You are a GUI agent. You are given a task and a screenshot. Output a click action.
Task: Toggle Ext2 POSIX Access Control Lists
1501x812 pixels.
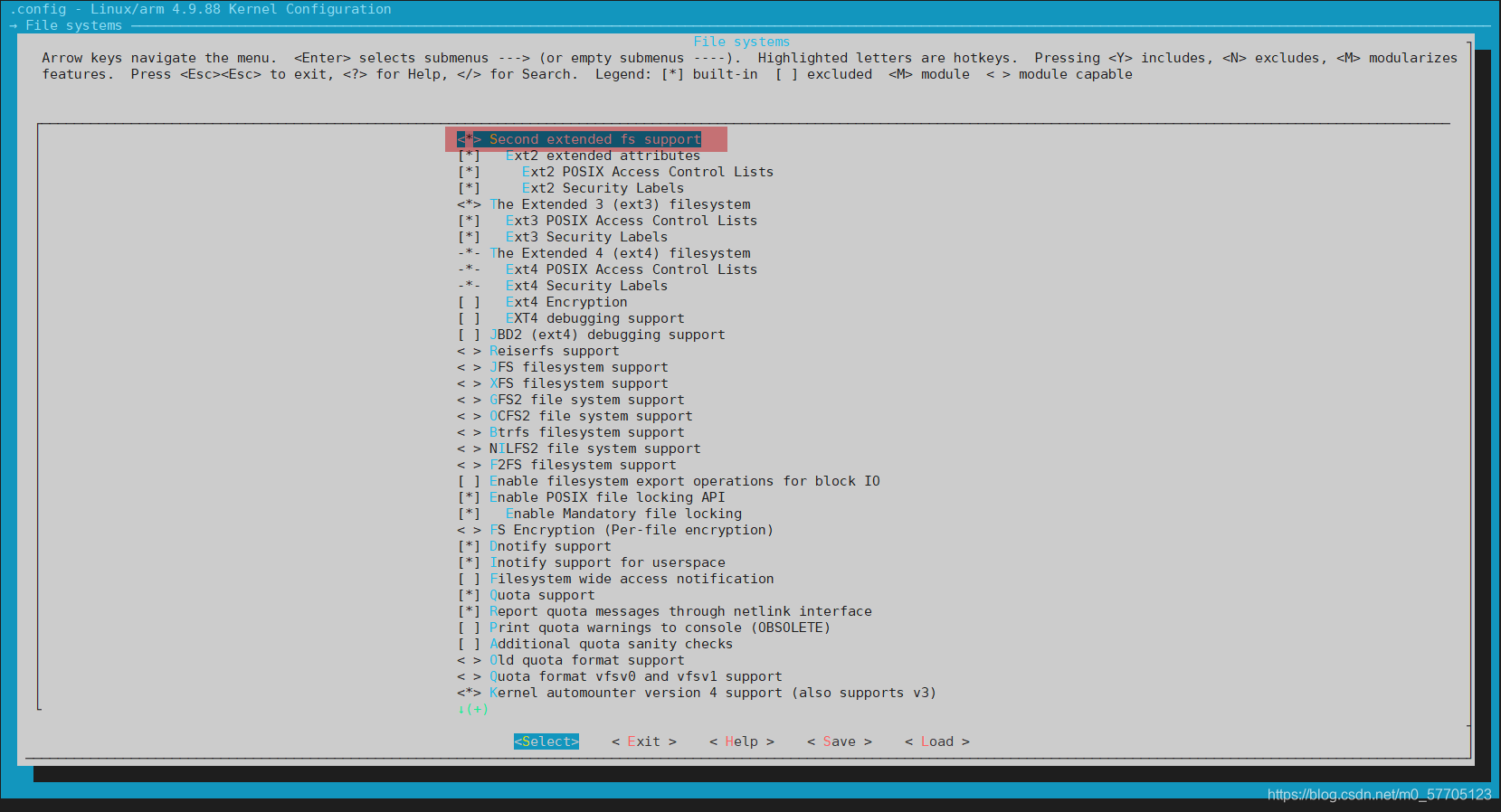point(615,172)
